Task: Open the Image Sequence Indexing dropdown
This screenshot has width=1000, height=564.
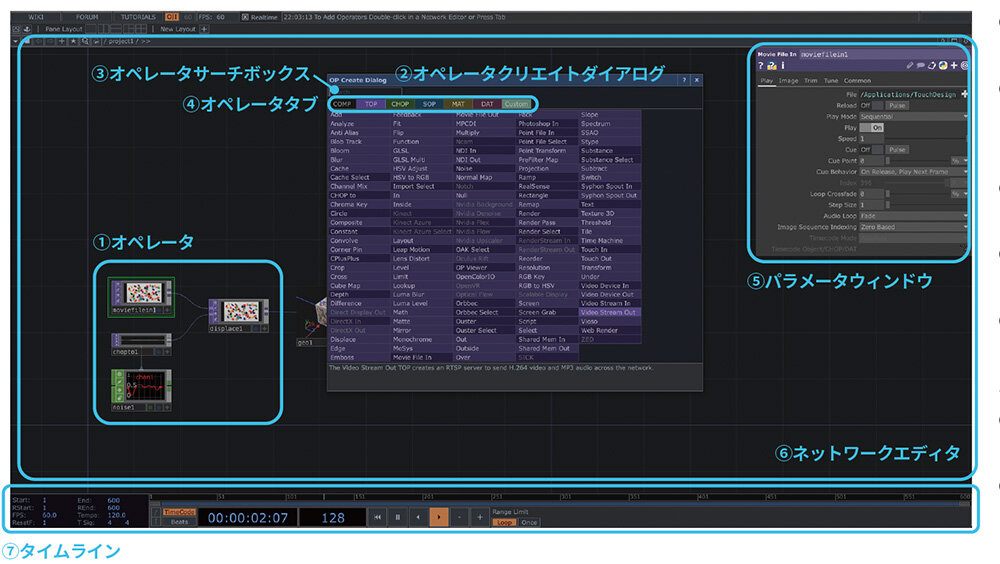Action: [913, 227]
